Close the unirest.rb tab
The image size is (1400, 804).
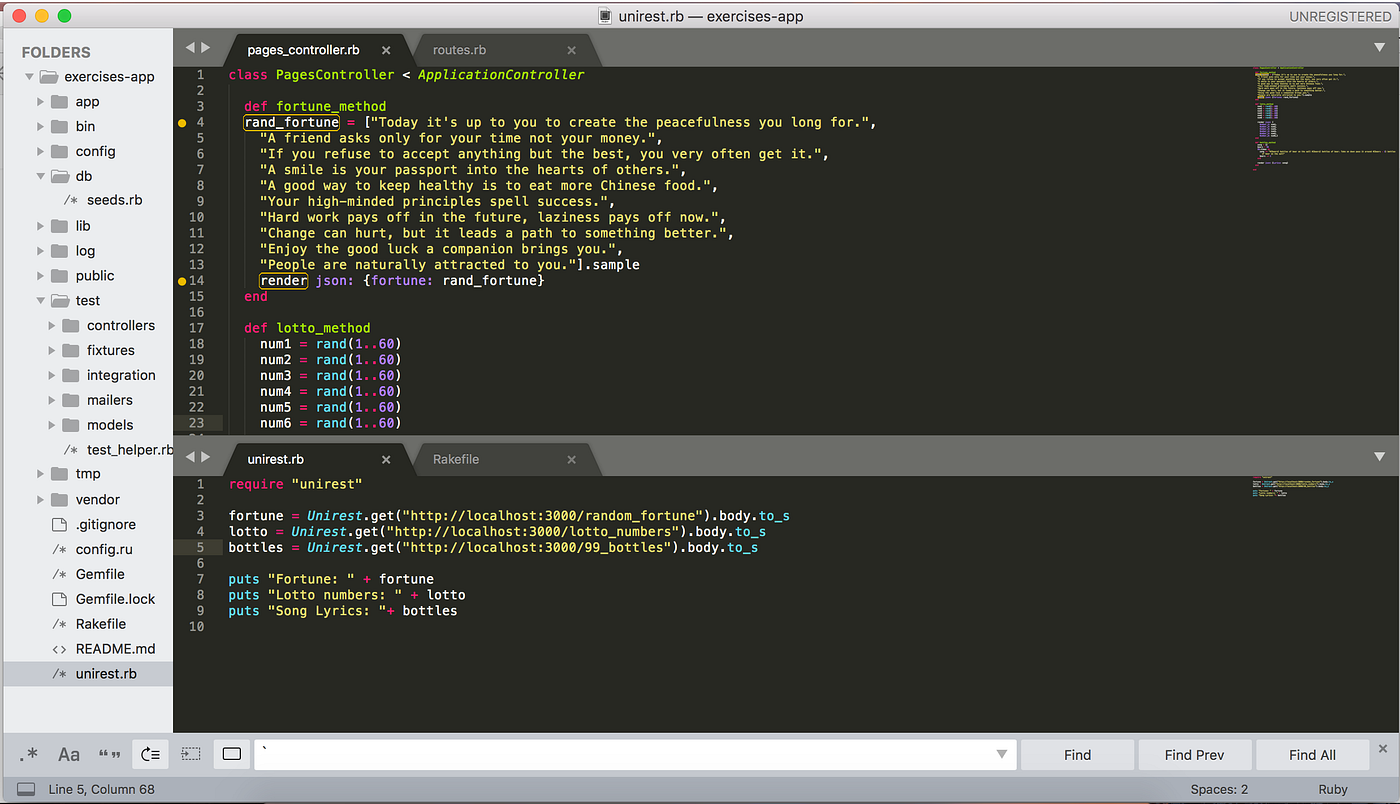tap(386, 460)
